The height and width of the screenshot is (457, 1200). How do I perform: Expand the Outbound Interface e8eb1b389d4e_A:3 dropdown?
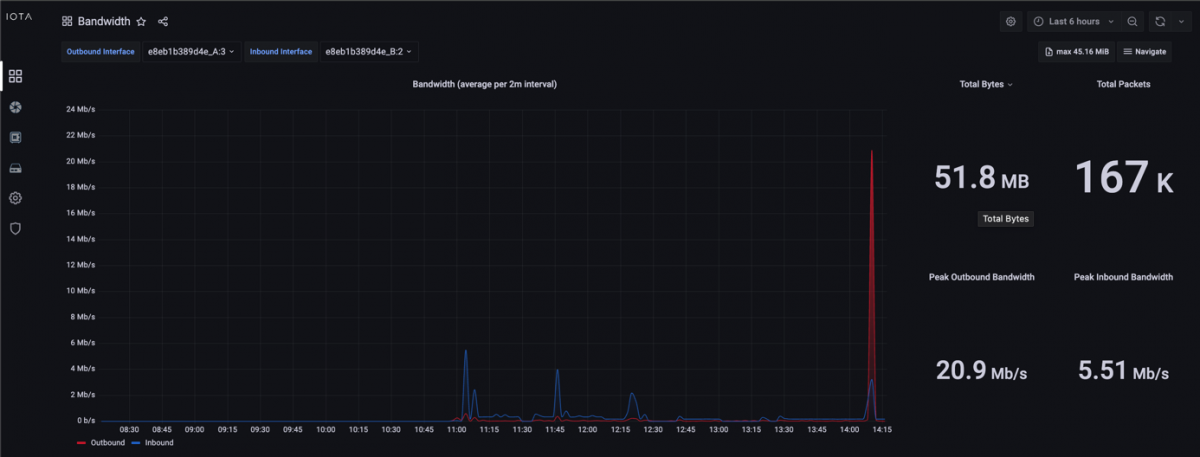(x=191, y=51)
